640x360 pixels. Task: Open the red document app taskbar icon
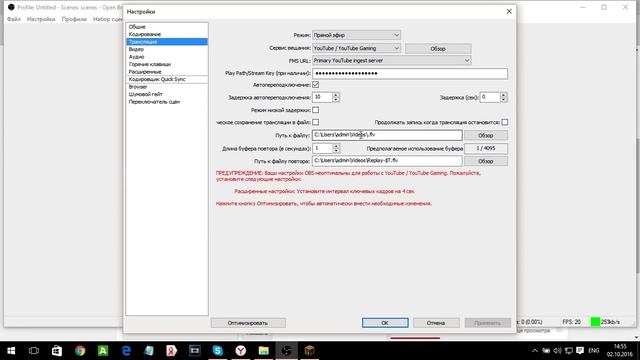coord(172,351)
